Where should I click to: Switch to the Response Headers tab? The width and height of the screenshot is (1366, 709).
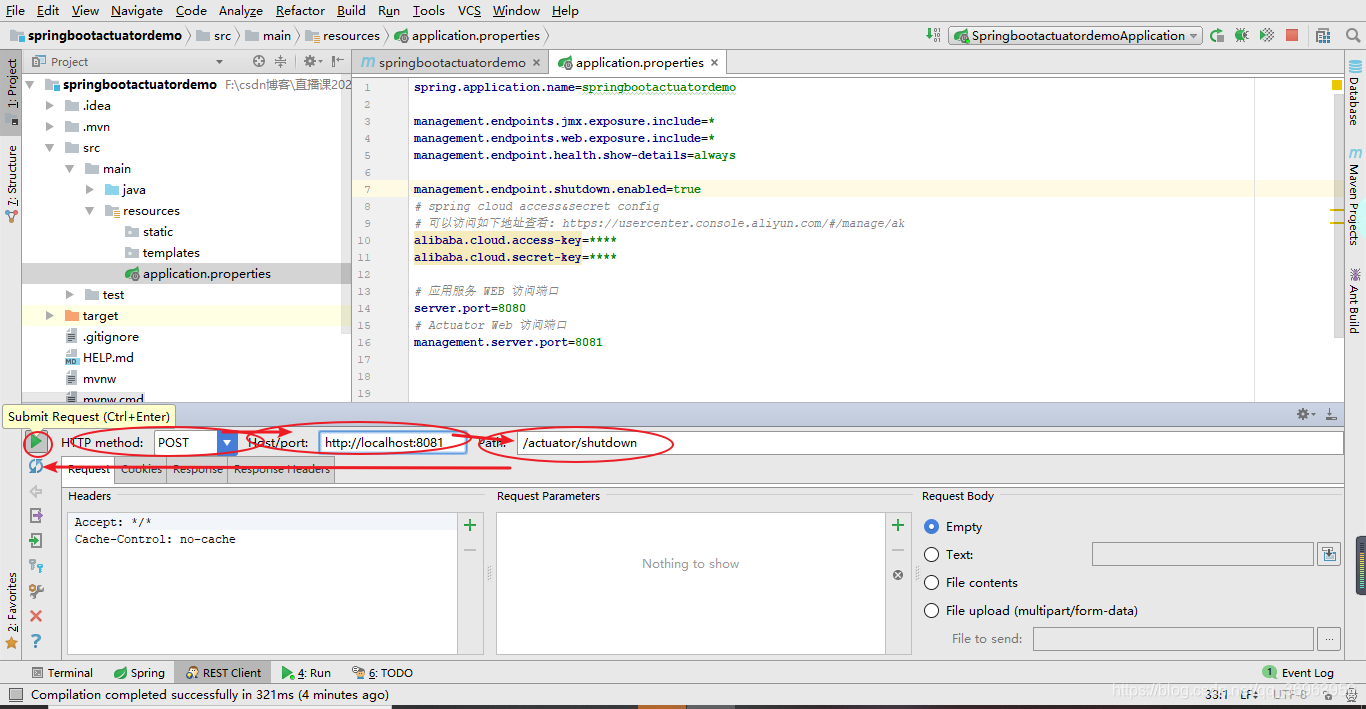[x=282, y=469]
